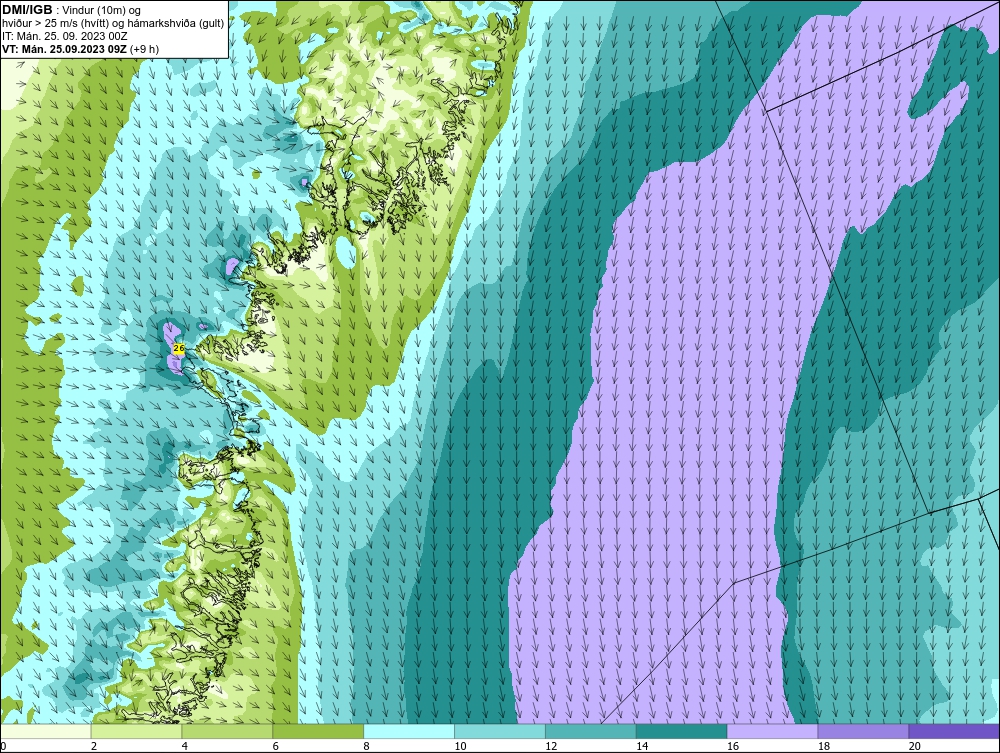Click the 16–18 m/s legend color
1000x753 pixels.
(772, 731)
